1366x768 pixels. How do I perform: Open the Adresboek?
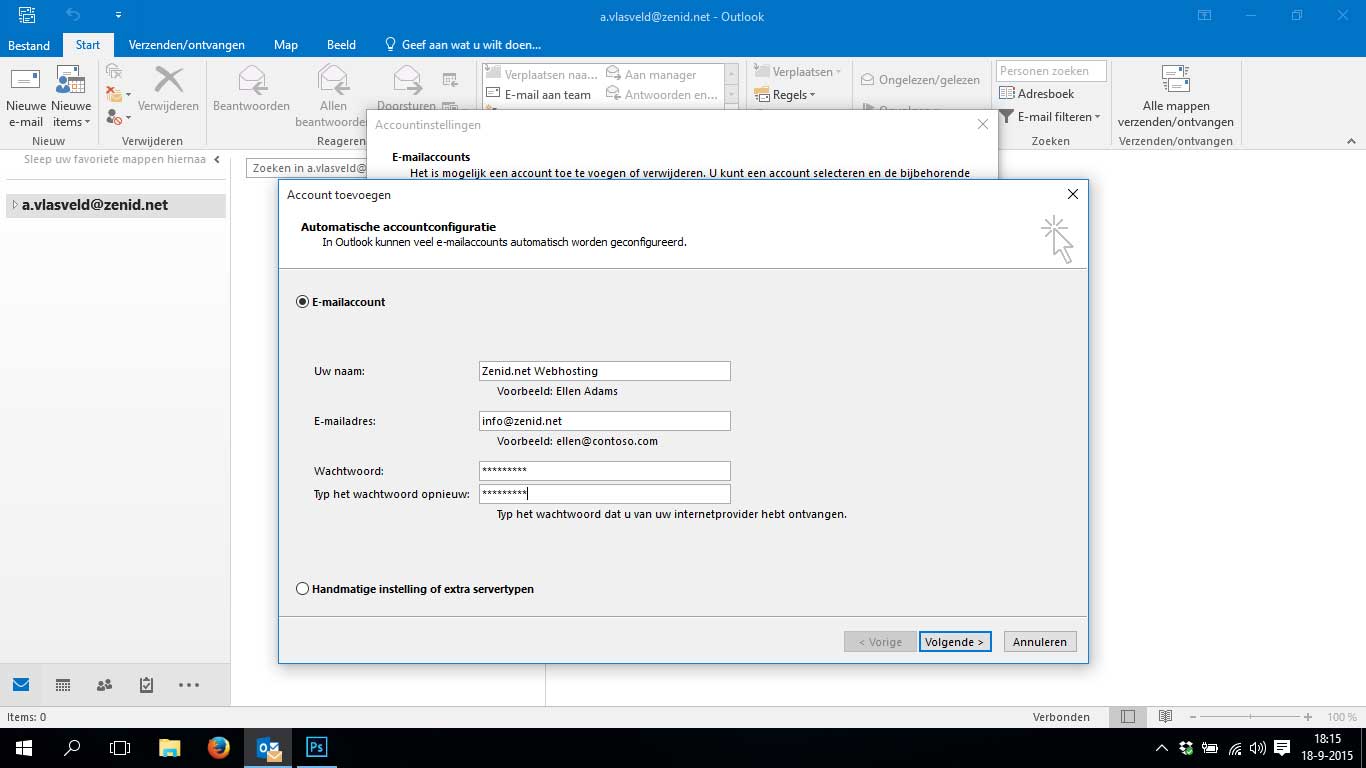[x=1037, y=94]
